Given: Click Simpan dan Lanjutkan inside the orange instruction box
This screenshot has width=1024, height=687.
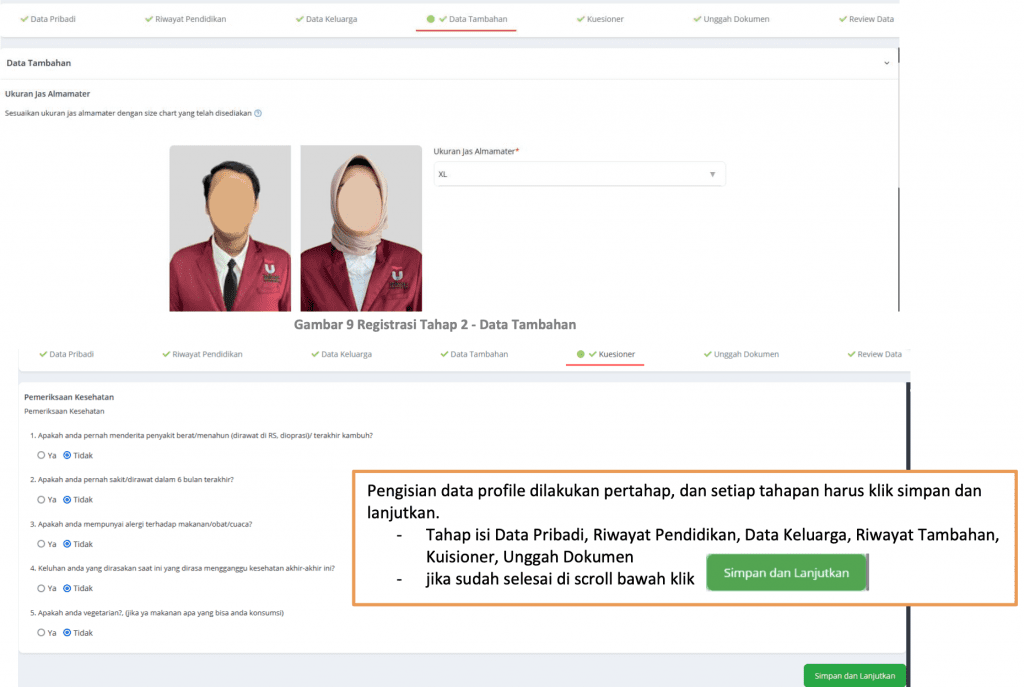Looking at the screenshot, I should tap(786, 573).
